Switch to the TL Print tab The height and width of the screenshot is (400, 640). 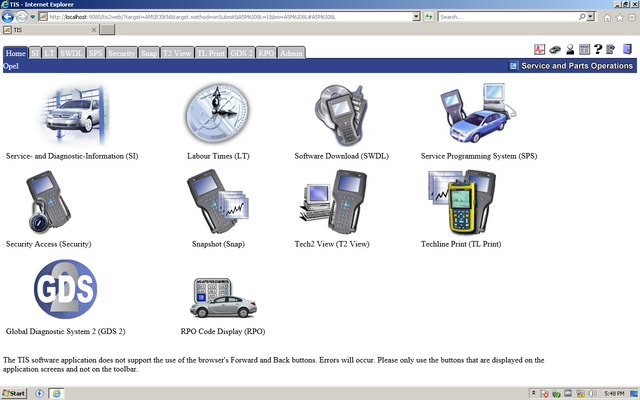211,53
